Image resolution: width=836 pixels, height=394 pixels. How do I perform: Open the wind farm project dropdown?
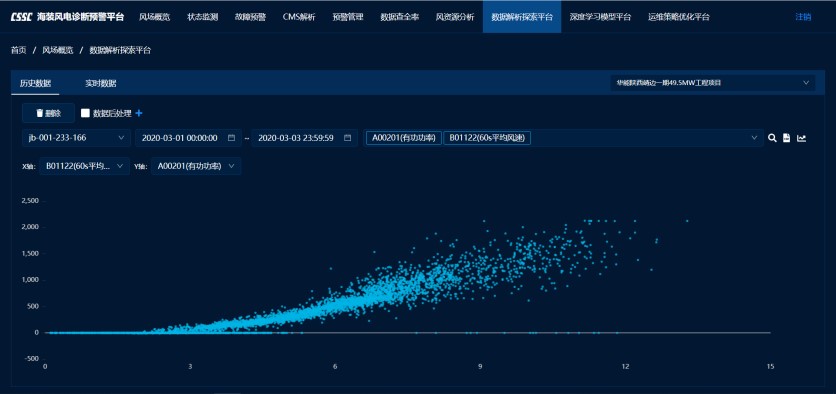coord(712,83)
